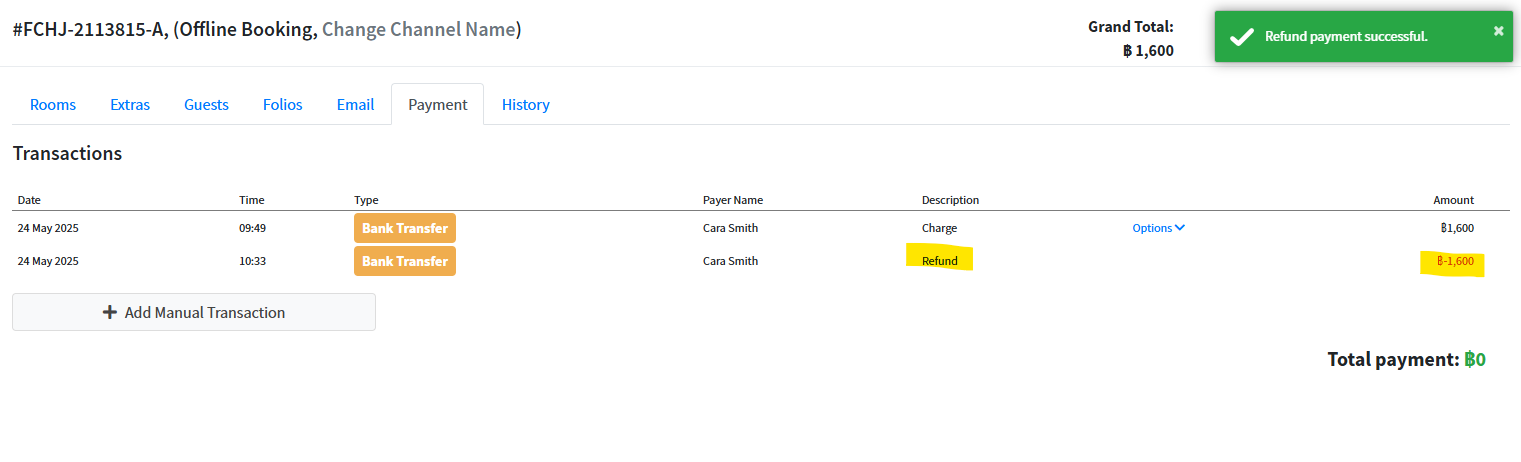Click the Refund payment successful message text
Screen dimensions: 1521x462
pos(1346,37)
